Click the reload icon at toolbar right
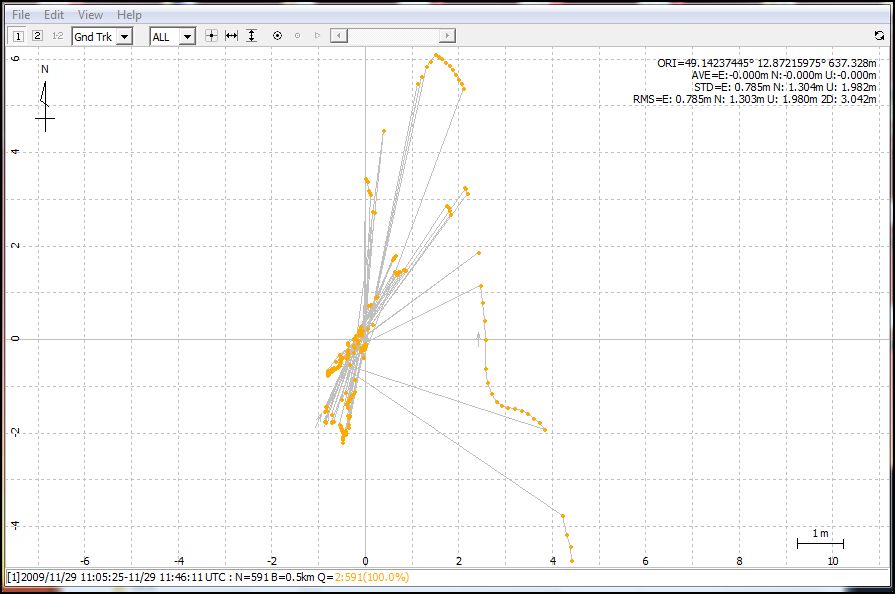This screenshot has width=895, height=594. tap(878, 36)
